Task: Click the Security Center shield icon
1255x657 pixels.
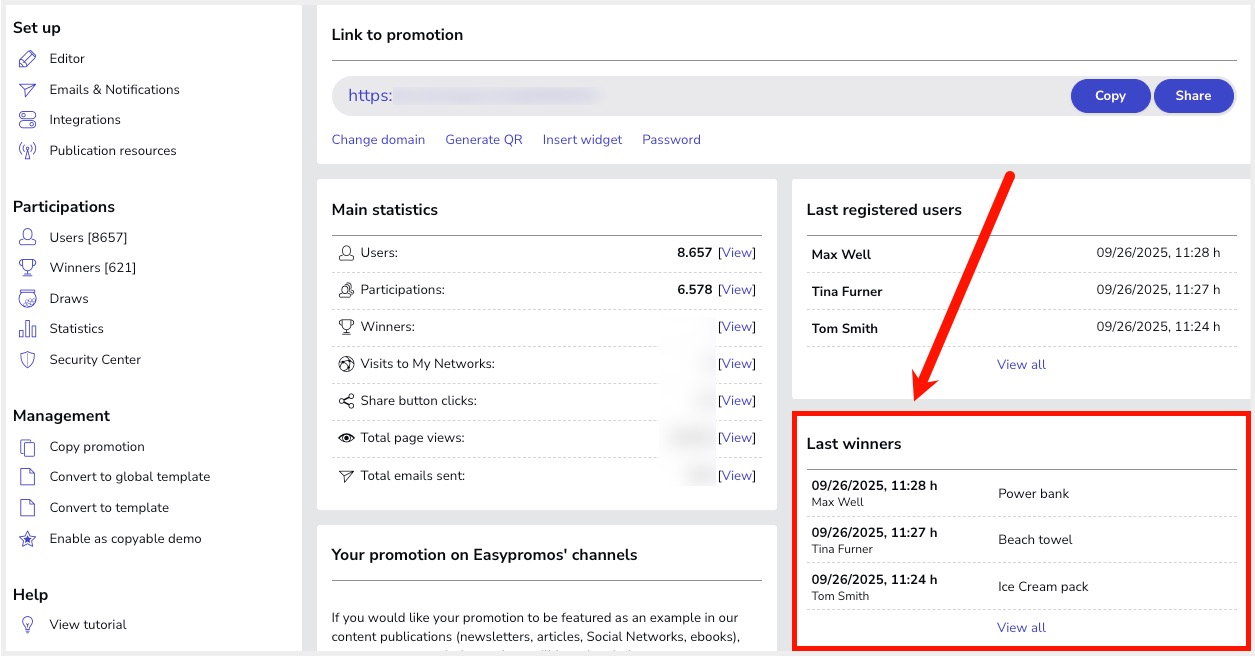Action: 28,360
